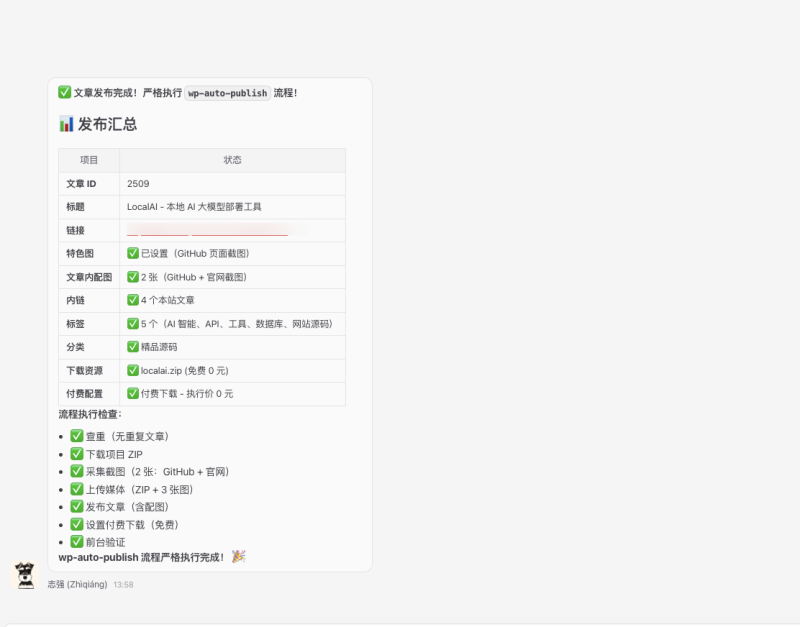Viewport: 800px width, 627px height.
Task: Click the wp-auto-publish inline code badge
Action: 229,92
